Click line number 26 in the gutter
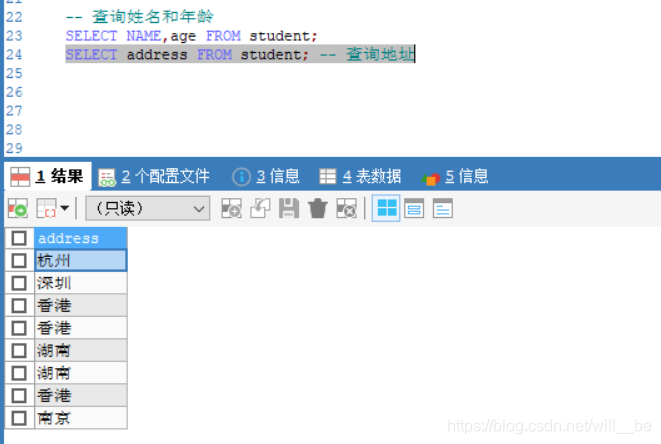This screenshot has width=661, height=444. [x=14, y=92]
